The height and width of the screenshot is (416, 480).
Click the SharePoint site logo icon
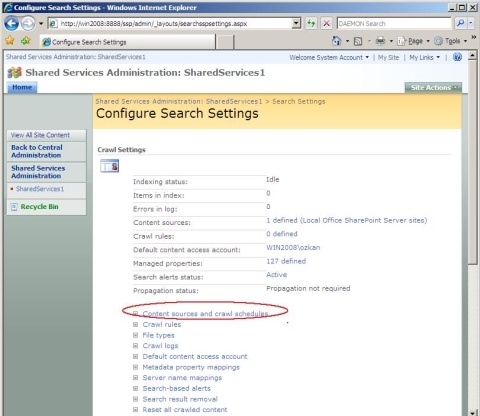14,72
